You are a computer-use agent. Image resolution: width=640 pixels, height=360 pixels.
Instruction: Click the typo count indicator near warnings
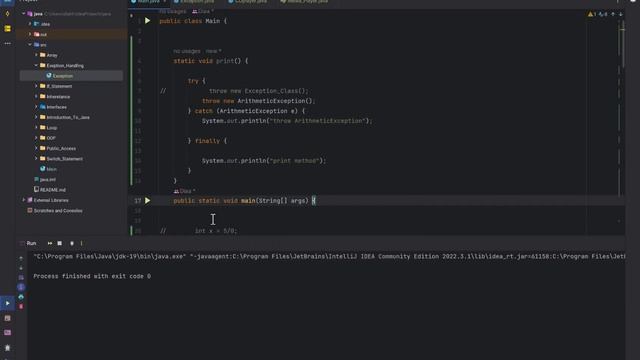[x=603, y=14]
